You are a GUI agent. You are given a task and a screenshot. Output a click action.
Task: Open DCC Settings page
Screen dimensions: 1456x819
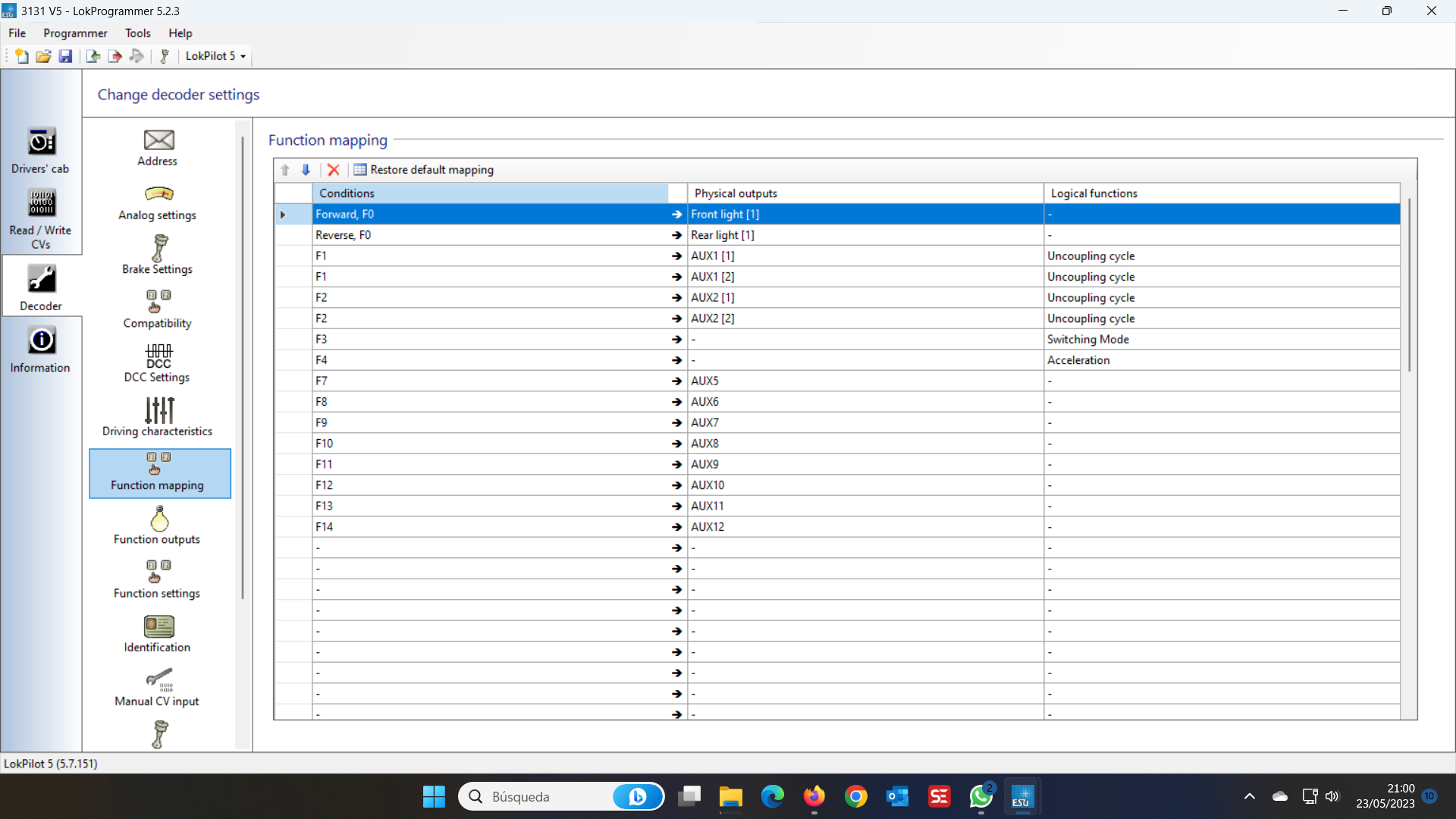point(158,364)
